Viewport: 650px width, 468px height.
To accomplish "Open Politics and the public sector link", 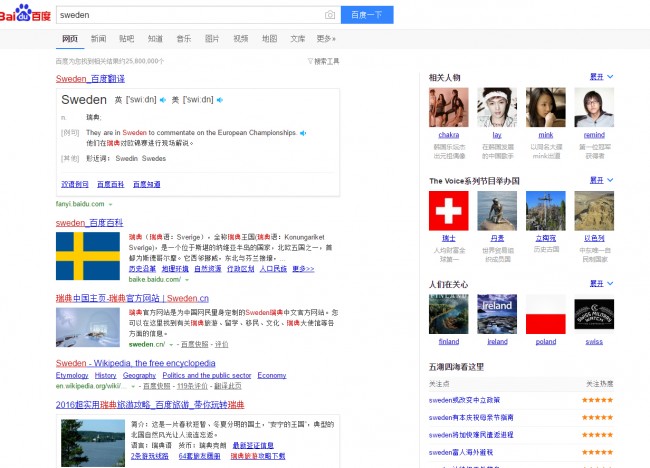I will tap(207, 376).
